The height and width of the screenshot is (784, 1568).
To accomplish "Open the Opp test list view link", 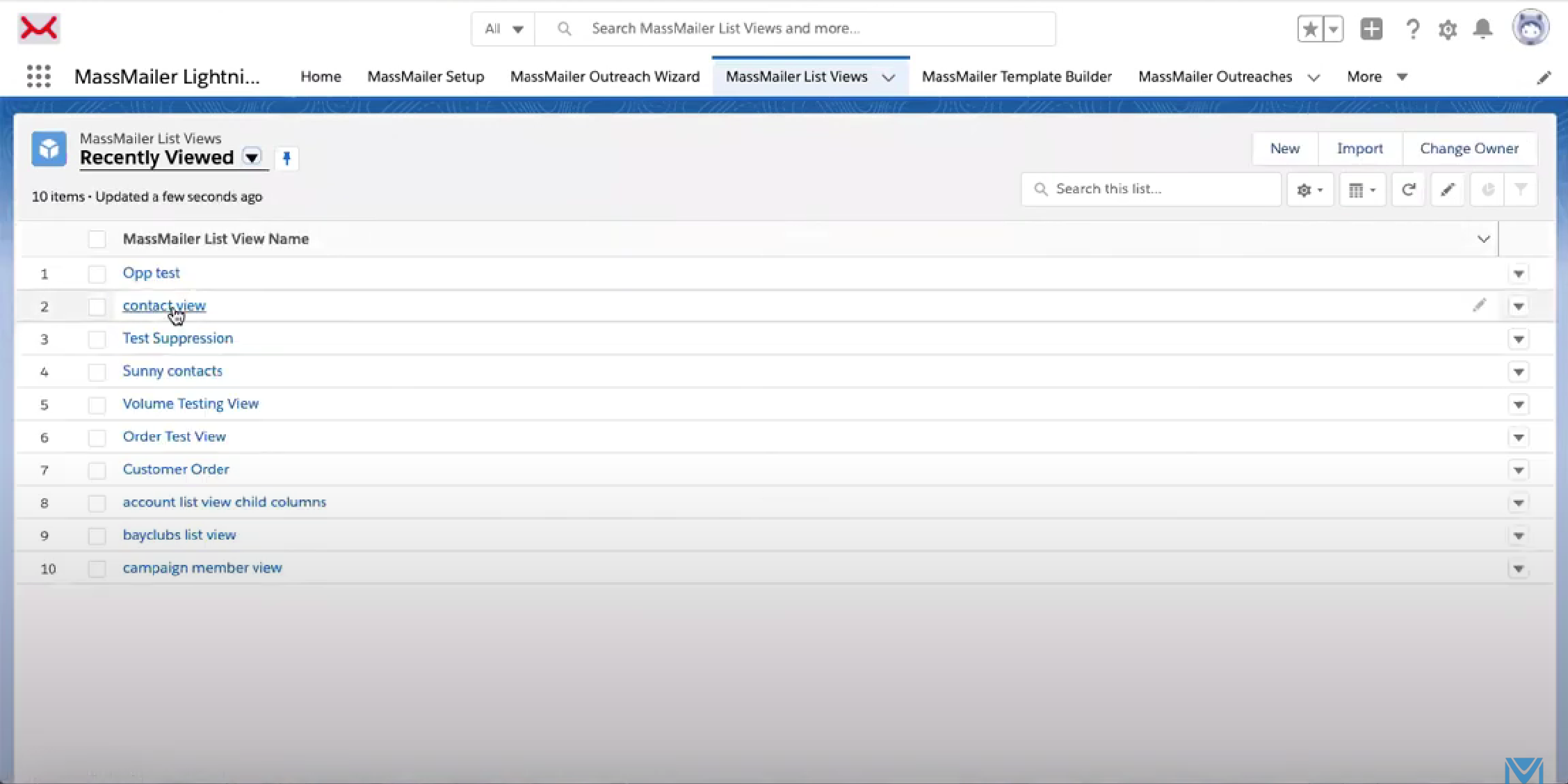I will 152,273.
